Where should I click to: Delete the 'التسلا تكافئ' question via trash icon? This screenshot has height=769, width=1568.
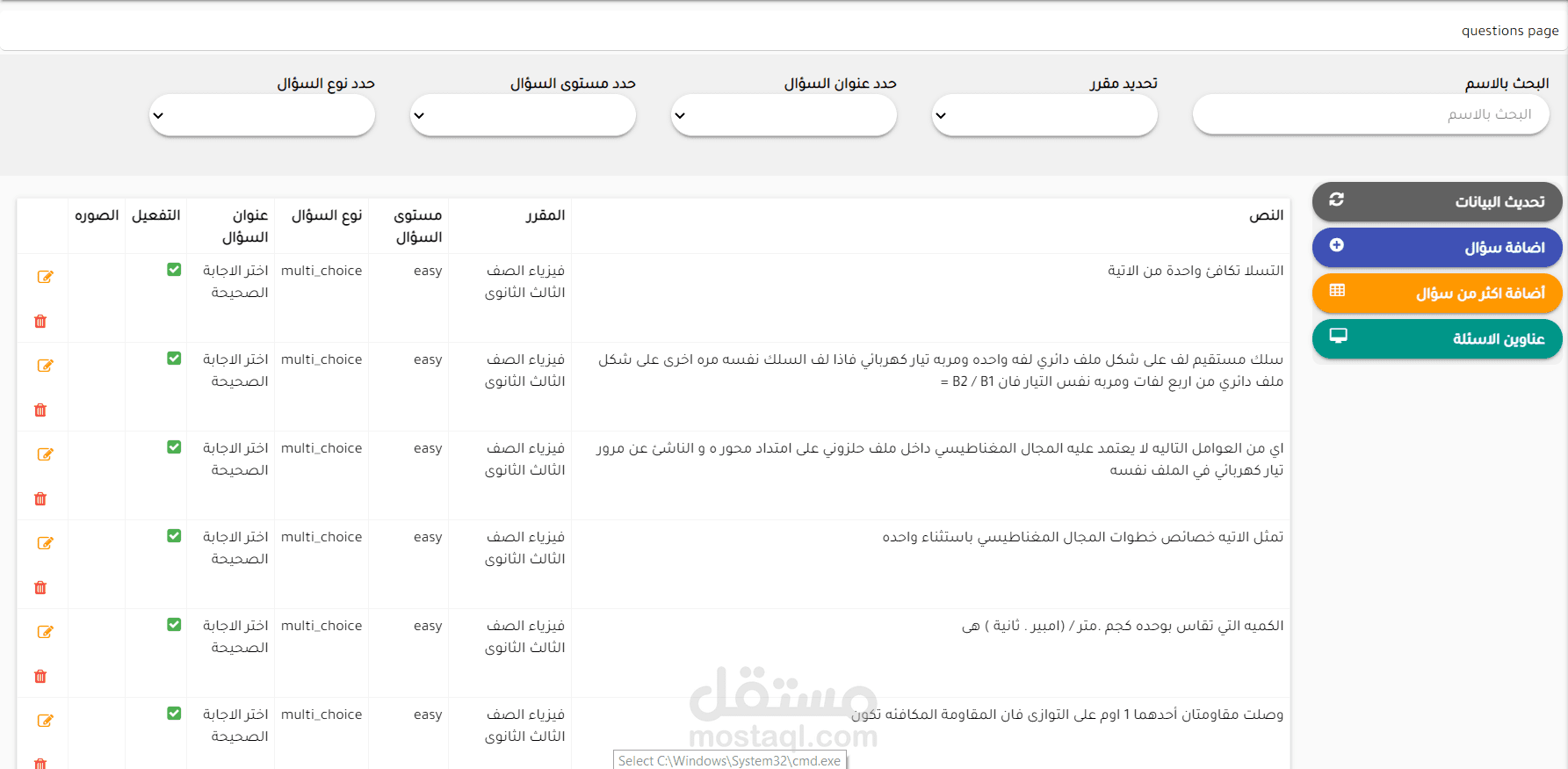click(40, 322)
